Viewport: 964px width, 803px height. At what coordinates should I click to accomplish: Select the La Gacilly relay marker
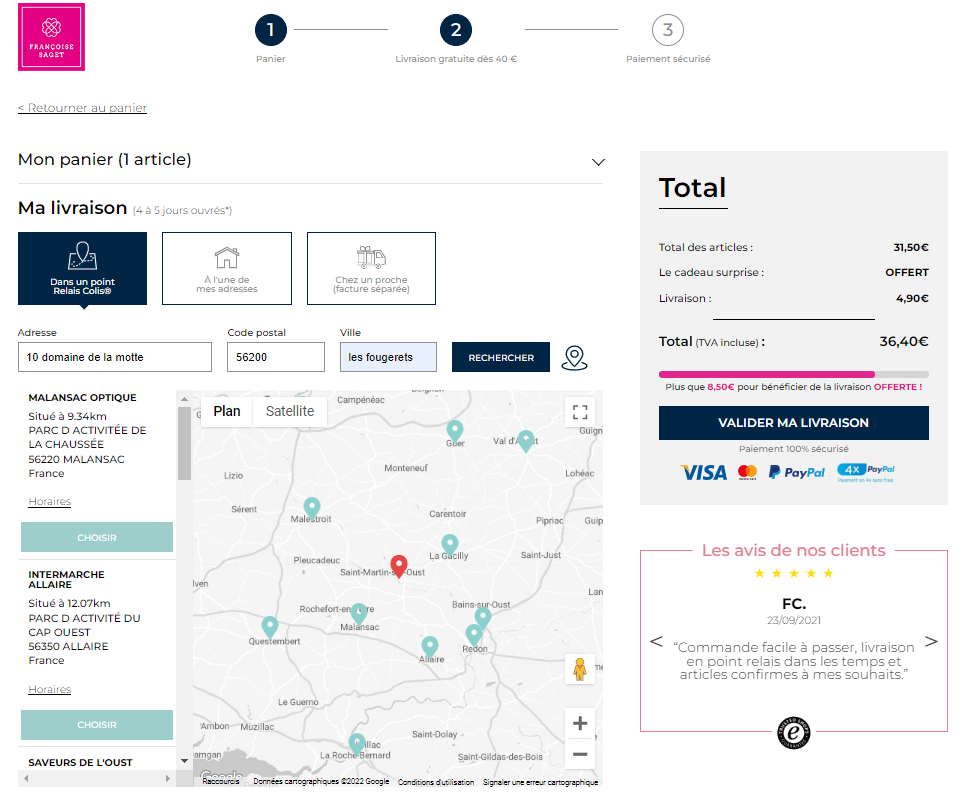[x=450, y=545]
